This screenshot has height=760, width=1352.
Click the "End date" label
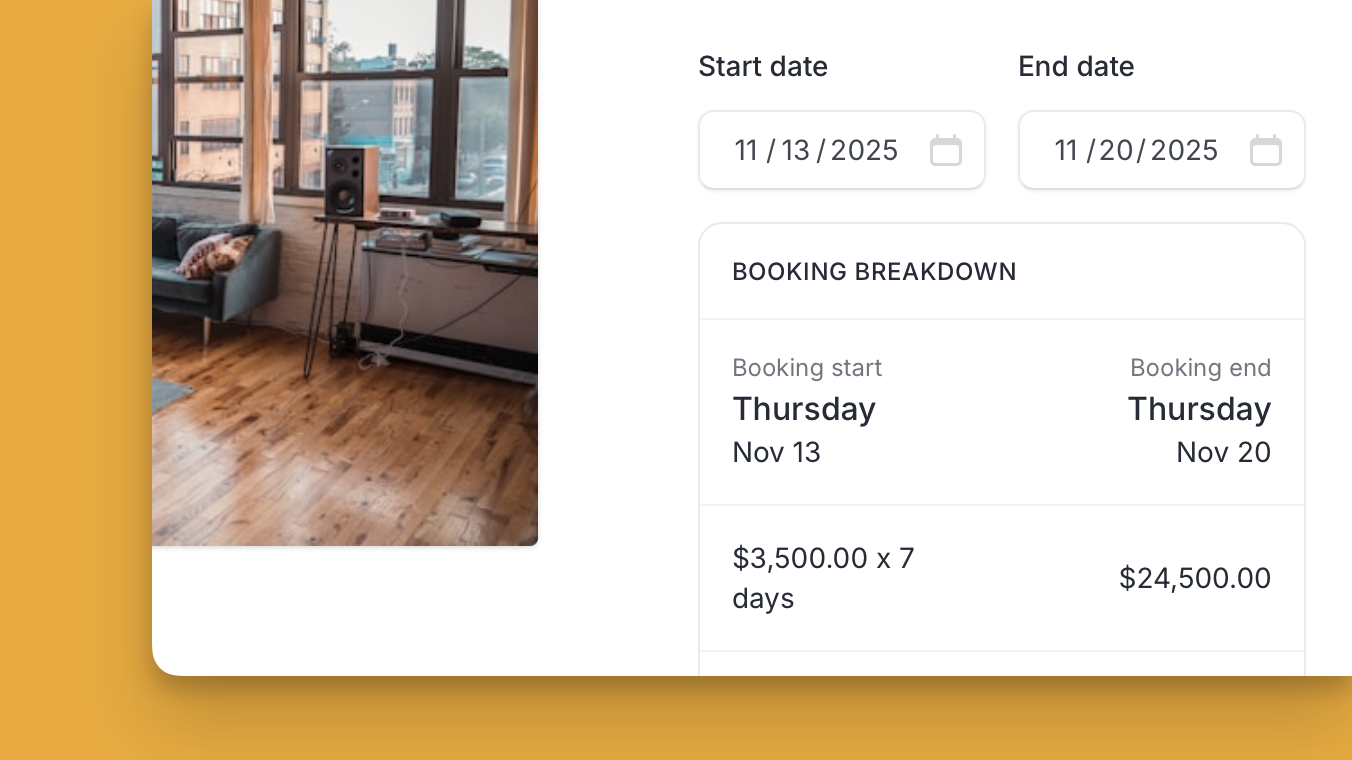click(x=1076, y=66)
